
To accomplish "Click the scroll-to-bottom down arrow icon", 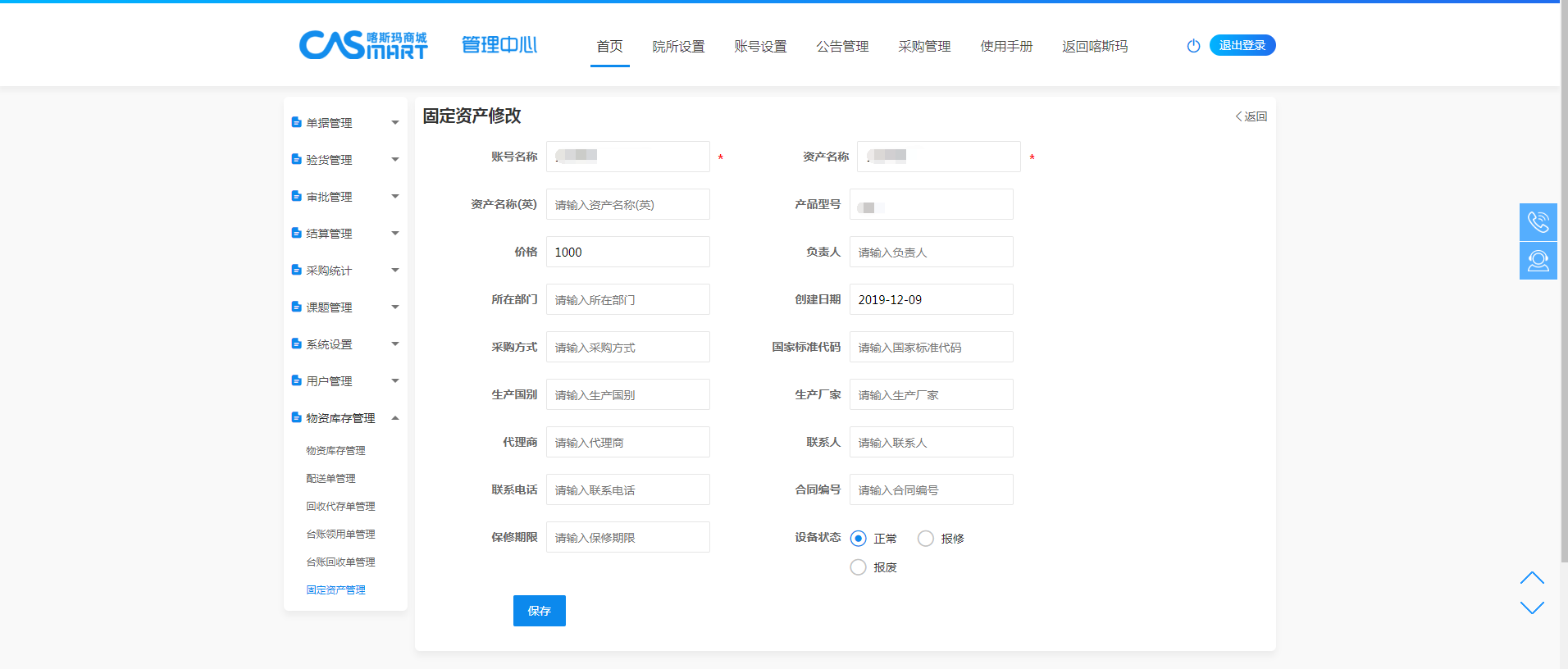I will [x=1531, y=608].
